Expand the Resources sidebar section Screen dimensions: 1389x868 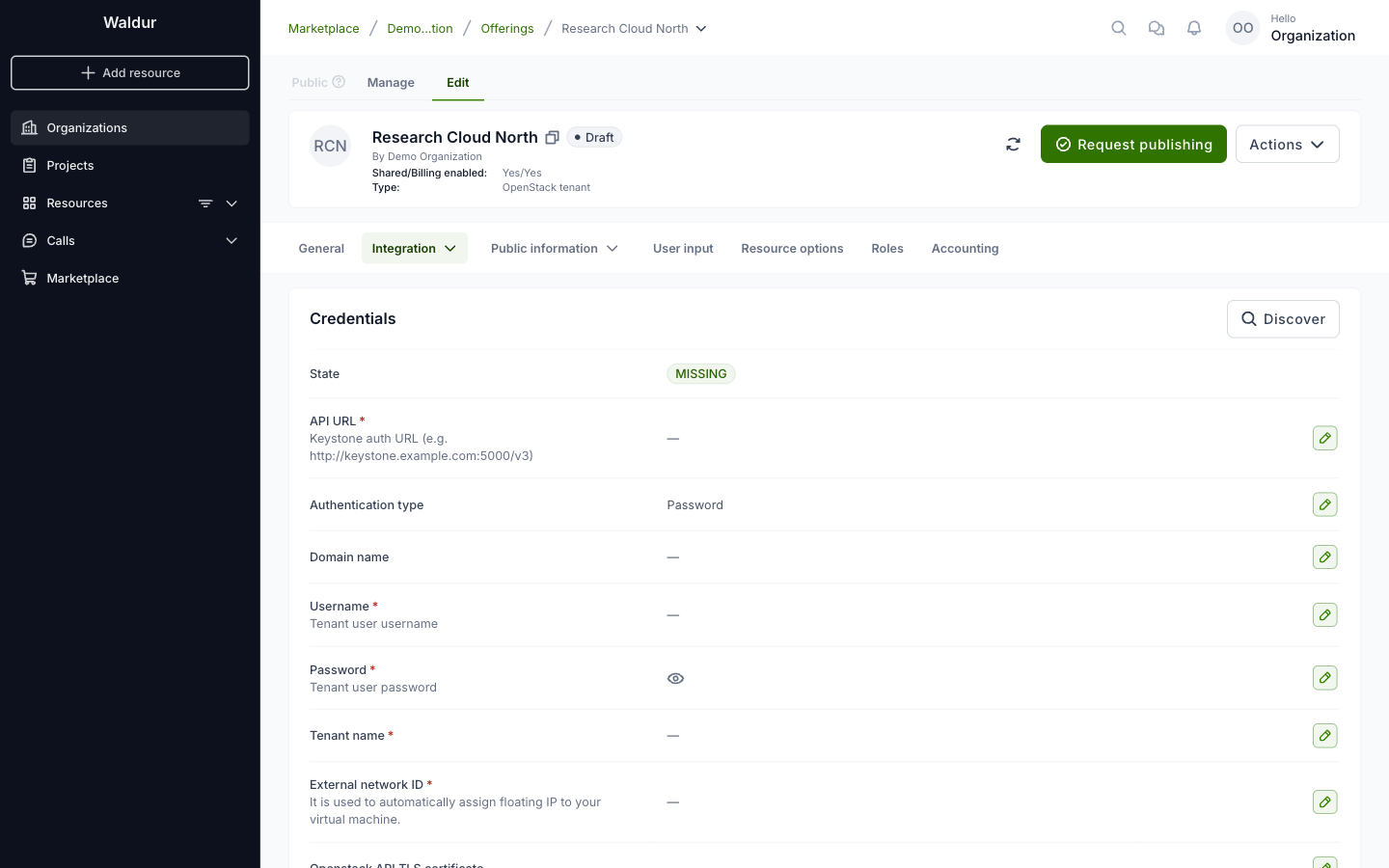(x=231, y=203)
